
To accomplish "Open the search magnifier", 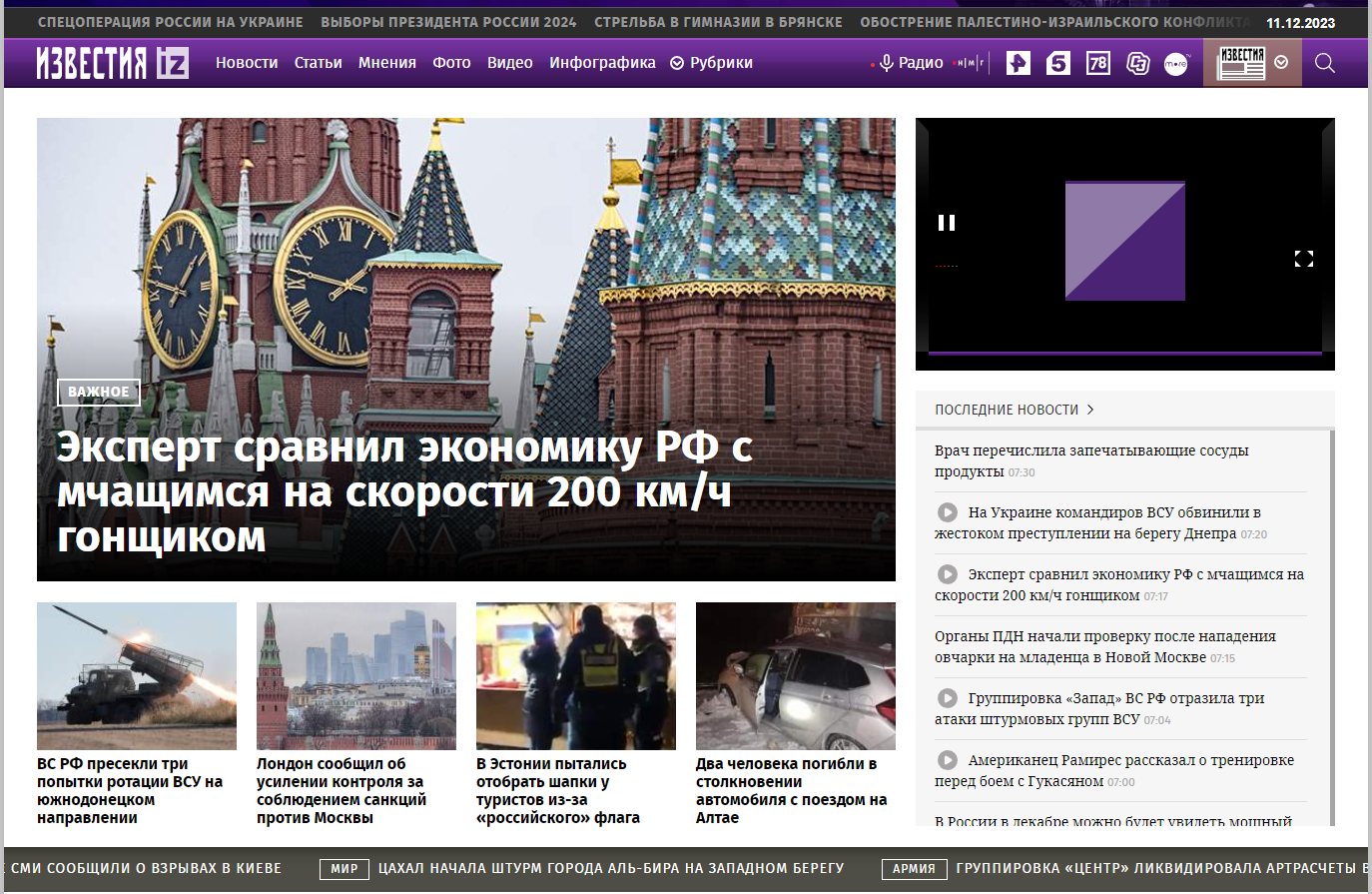I will [1325, 63].
